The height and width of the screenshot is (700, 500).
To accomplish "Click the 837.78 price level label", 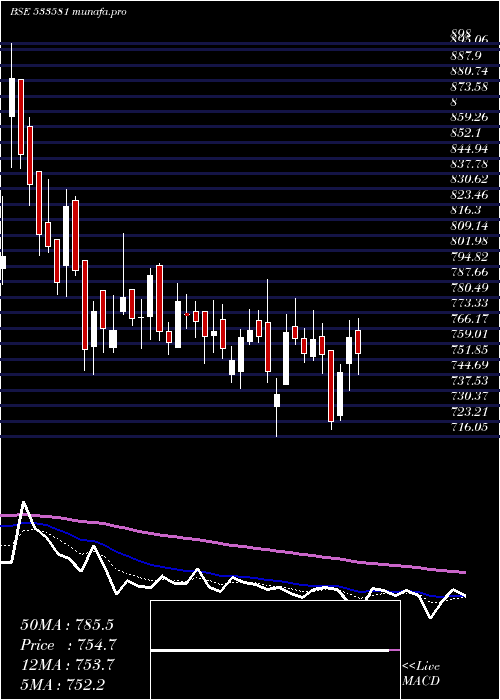I will [469, 164].
